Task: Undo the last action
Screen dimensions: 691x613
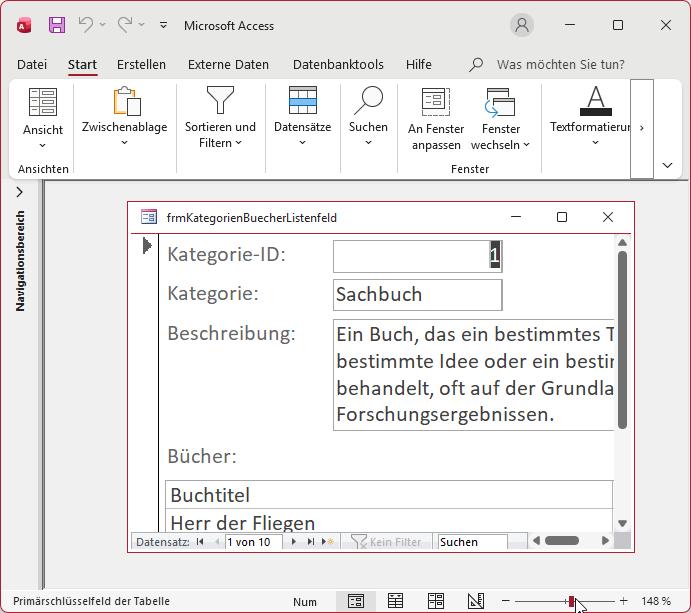Action: [85, 25]
